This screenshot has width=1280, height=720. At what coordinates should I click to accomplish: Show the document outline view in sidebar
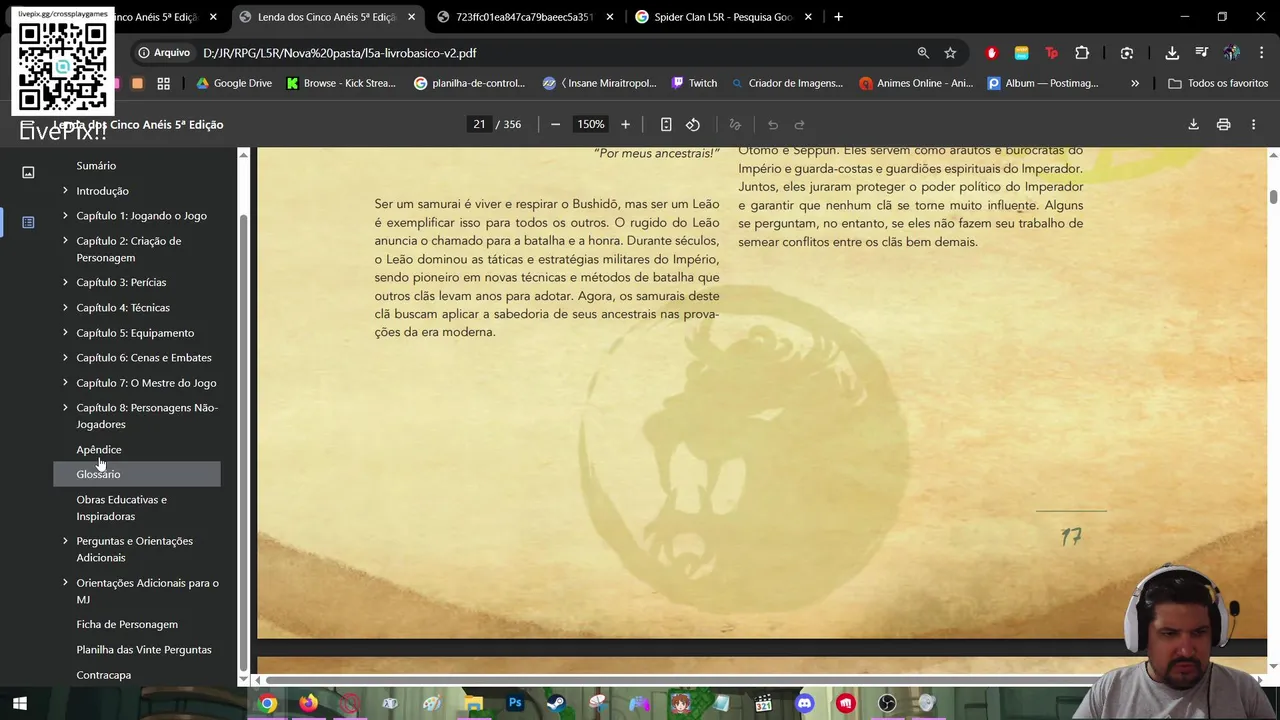click(28, 222)
